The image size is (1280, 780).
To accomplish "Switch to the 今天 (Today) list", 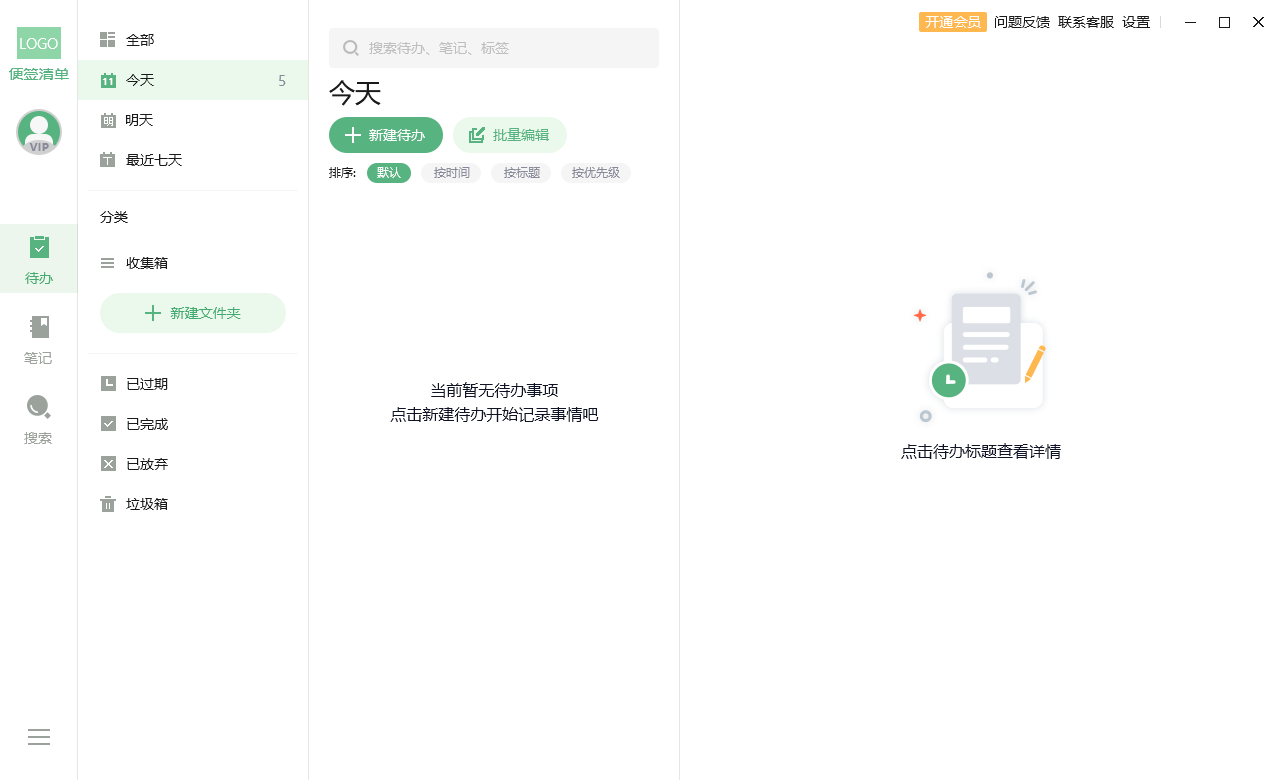I will tap(140, 80).
